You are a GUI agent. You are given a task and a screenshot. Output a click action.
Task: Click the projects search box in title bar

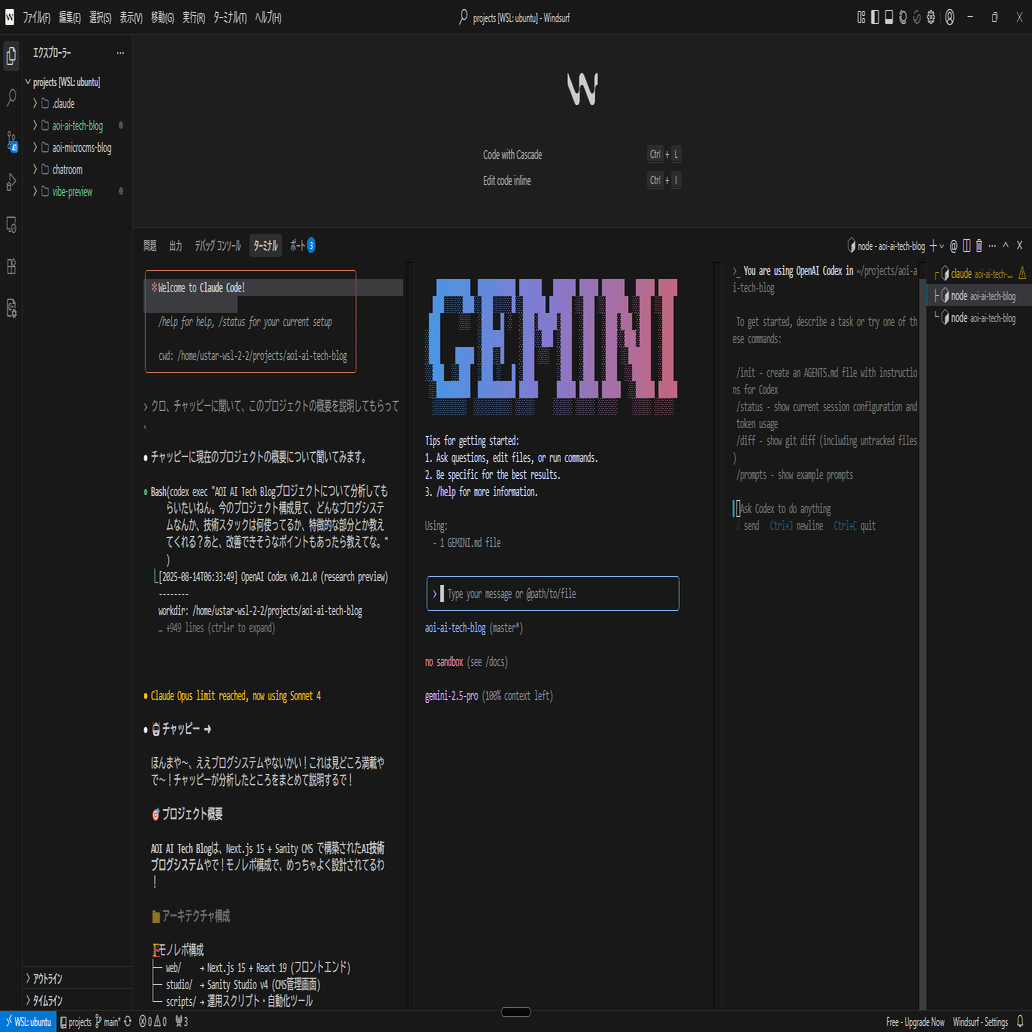[515, 18]
